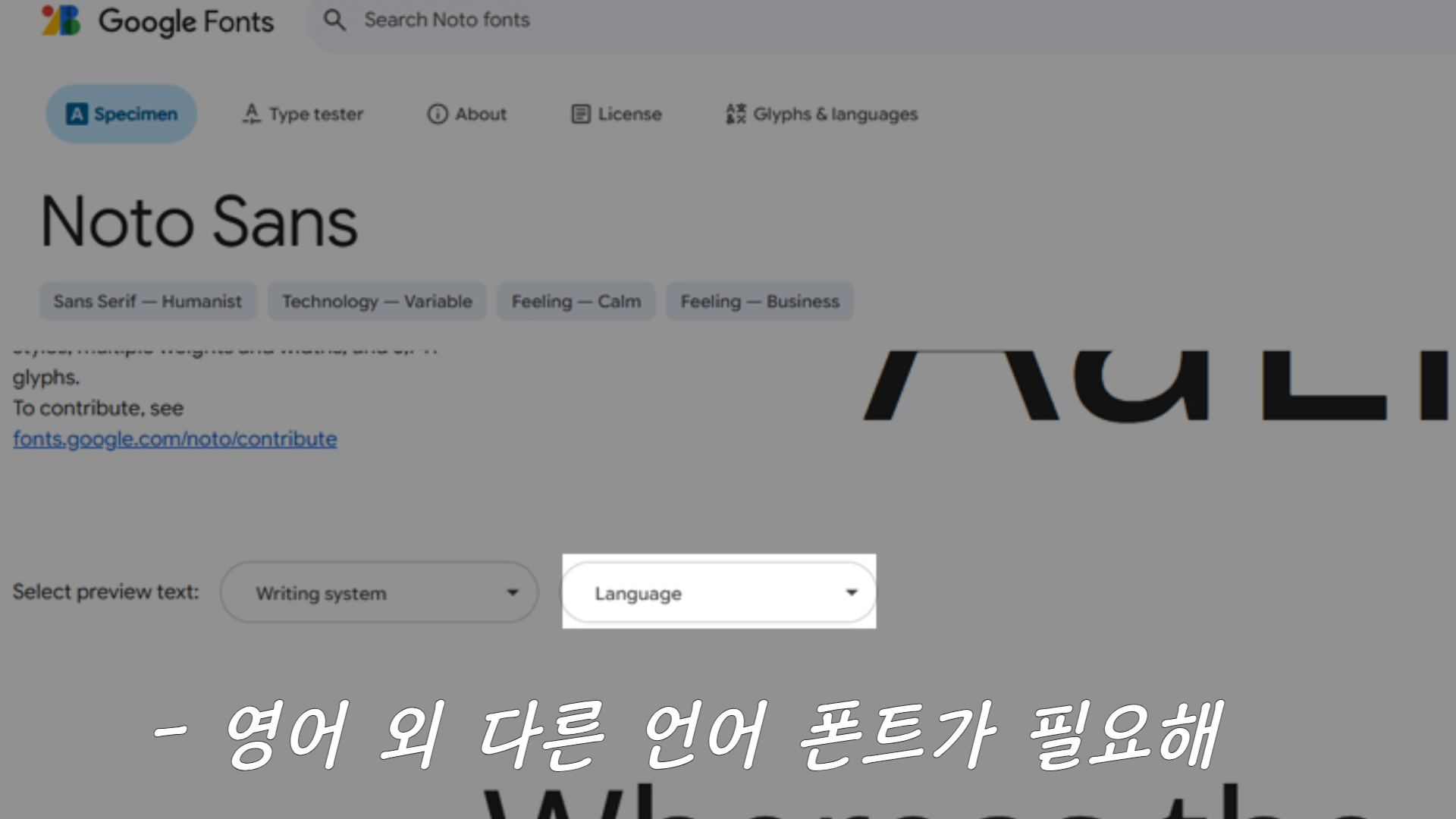Open the fonts.google.com/noto/contribute link

point(175,439)
